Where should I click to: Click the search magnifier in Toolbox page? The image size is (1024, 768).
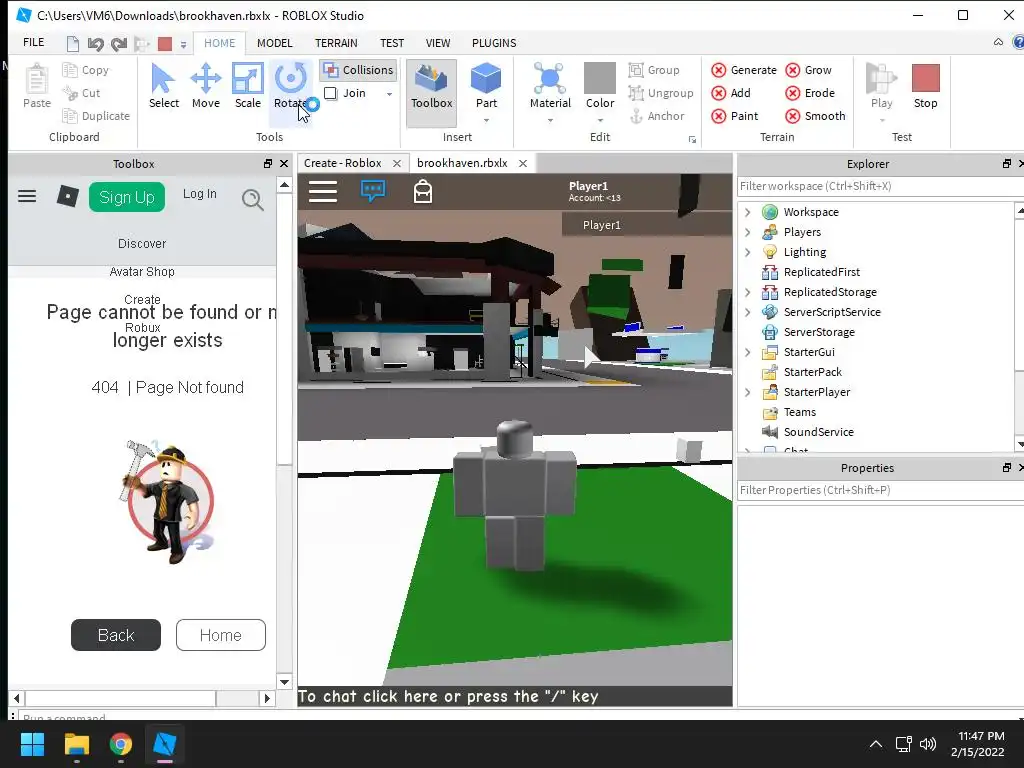[x=252, y=199]
